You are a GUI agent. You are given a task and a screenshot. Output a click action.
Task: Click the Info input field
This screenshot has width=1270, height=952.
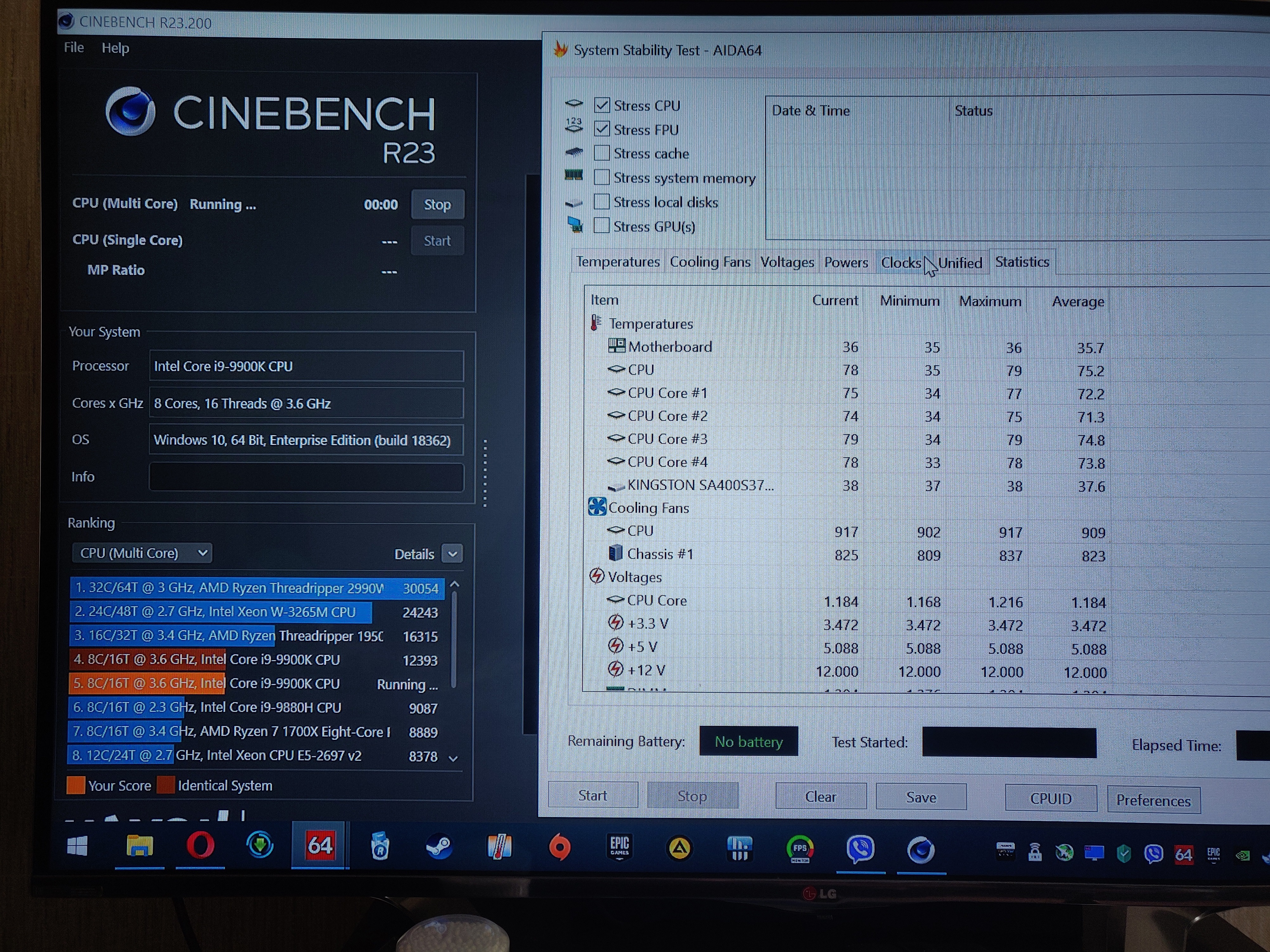(x=306, y=477)
